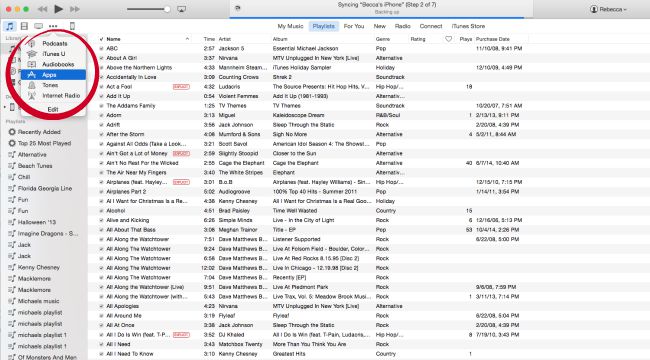
Task: Select the Music library icon
Action: click(x=10, y=26)
